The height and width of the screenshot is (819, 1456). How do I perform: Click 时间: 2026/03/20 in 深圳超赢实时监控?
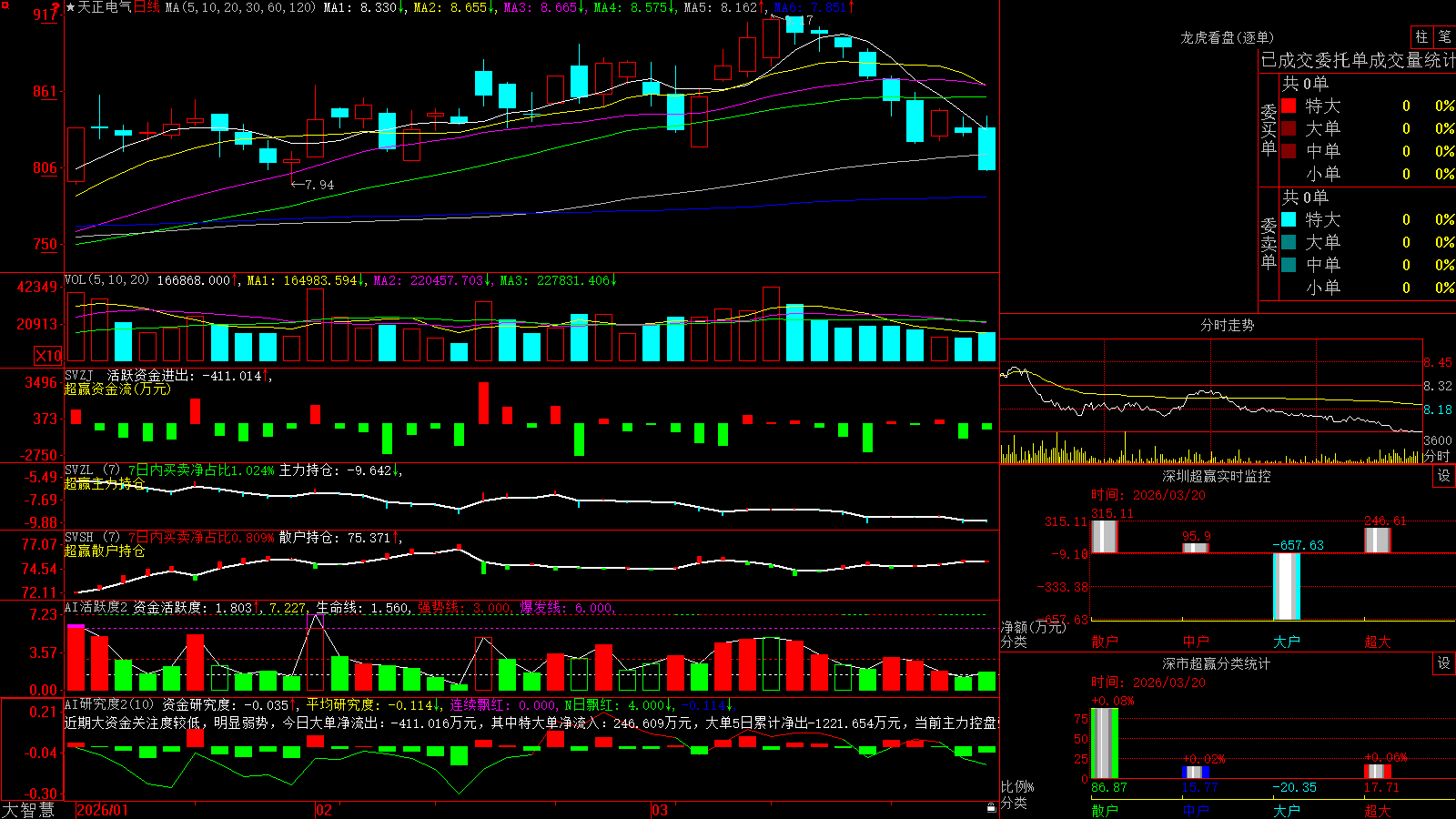pyautogui.click(x=1148, y=495)
